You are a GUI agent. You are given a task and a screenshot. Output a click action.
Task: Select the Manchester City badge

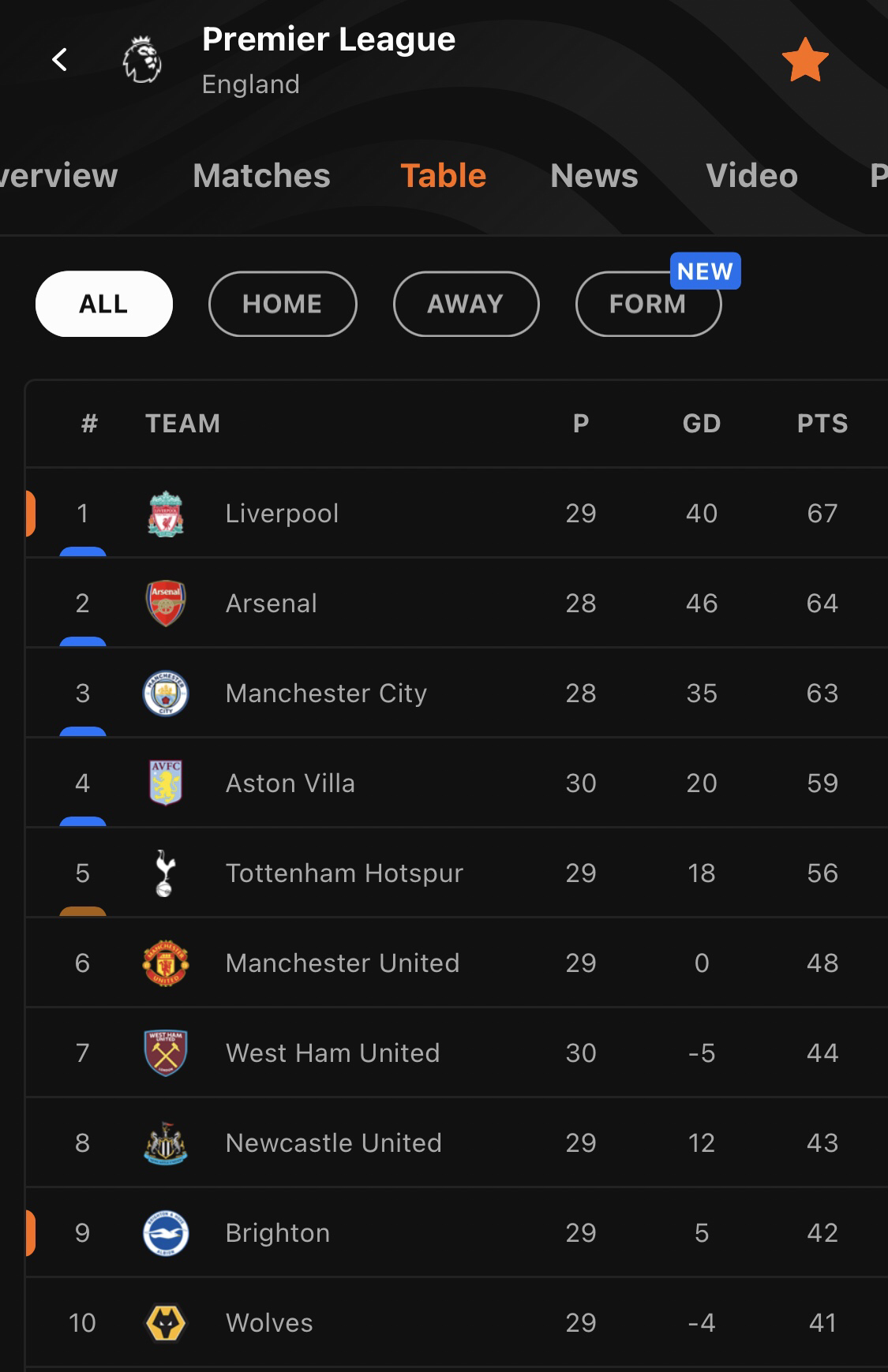[x=166, y=693]
